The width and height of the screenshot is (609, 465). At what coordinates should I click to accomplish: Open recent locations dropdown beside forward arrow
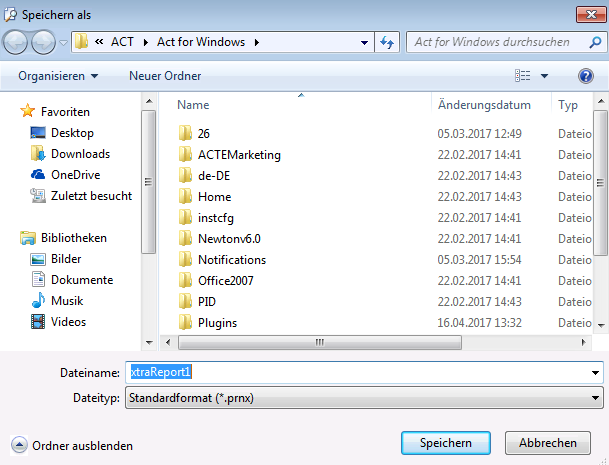click(x=63, y=43)
